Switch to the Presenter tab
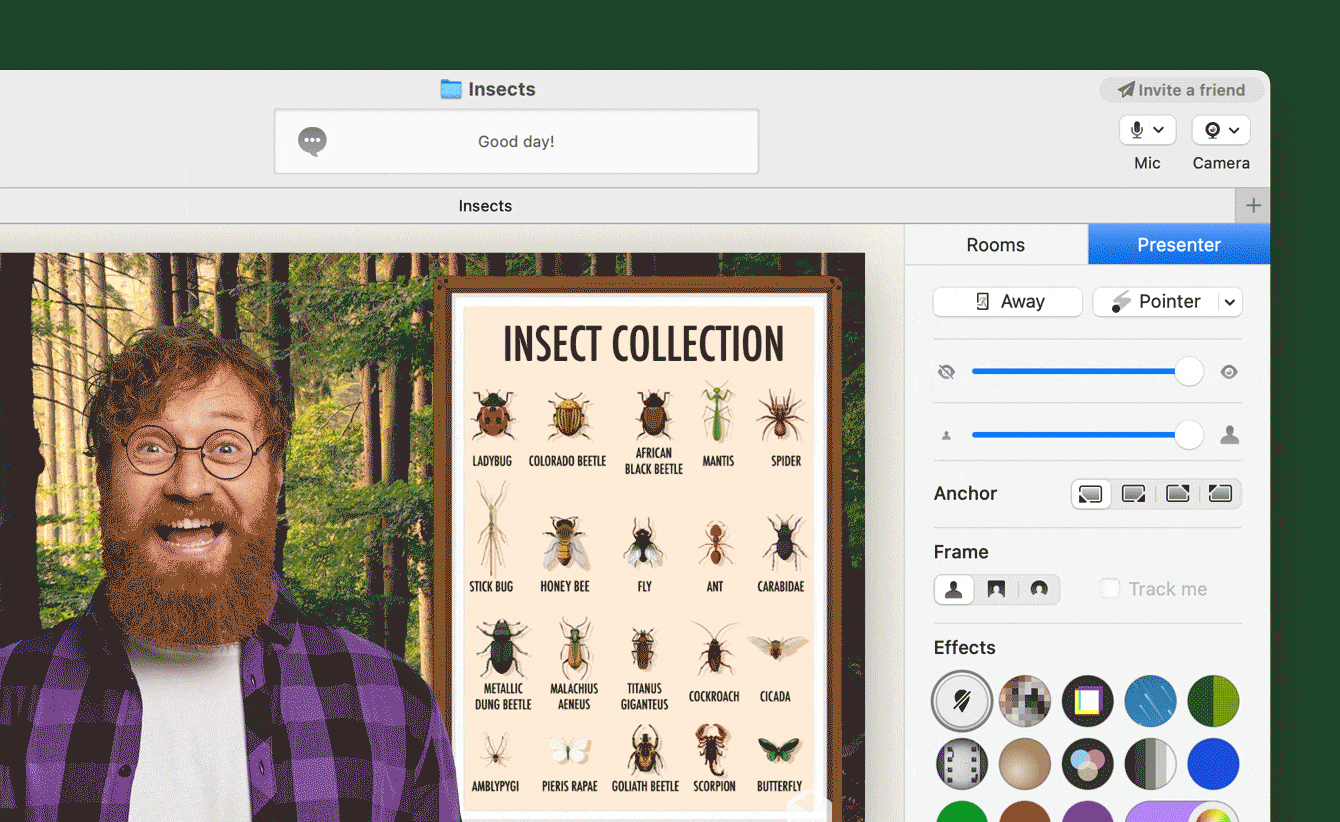Viewport: 1340px width, 822px height. pyautogui.click(x=1179, y=245)
